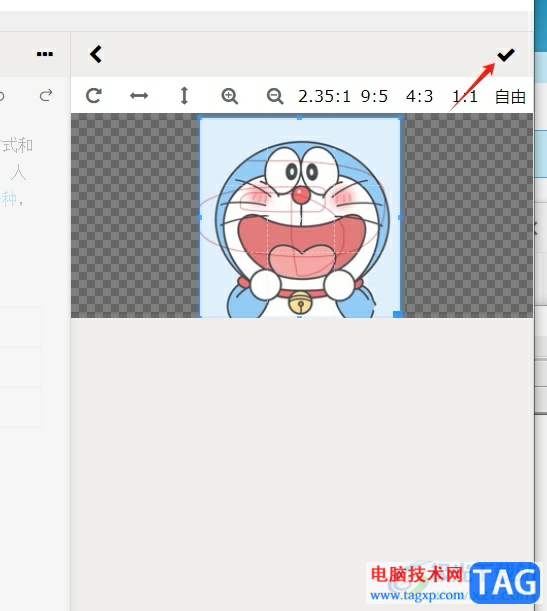
Task: Click the top edge crop handle
Action: 300,117
